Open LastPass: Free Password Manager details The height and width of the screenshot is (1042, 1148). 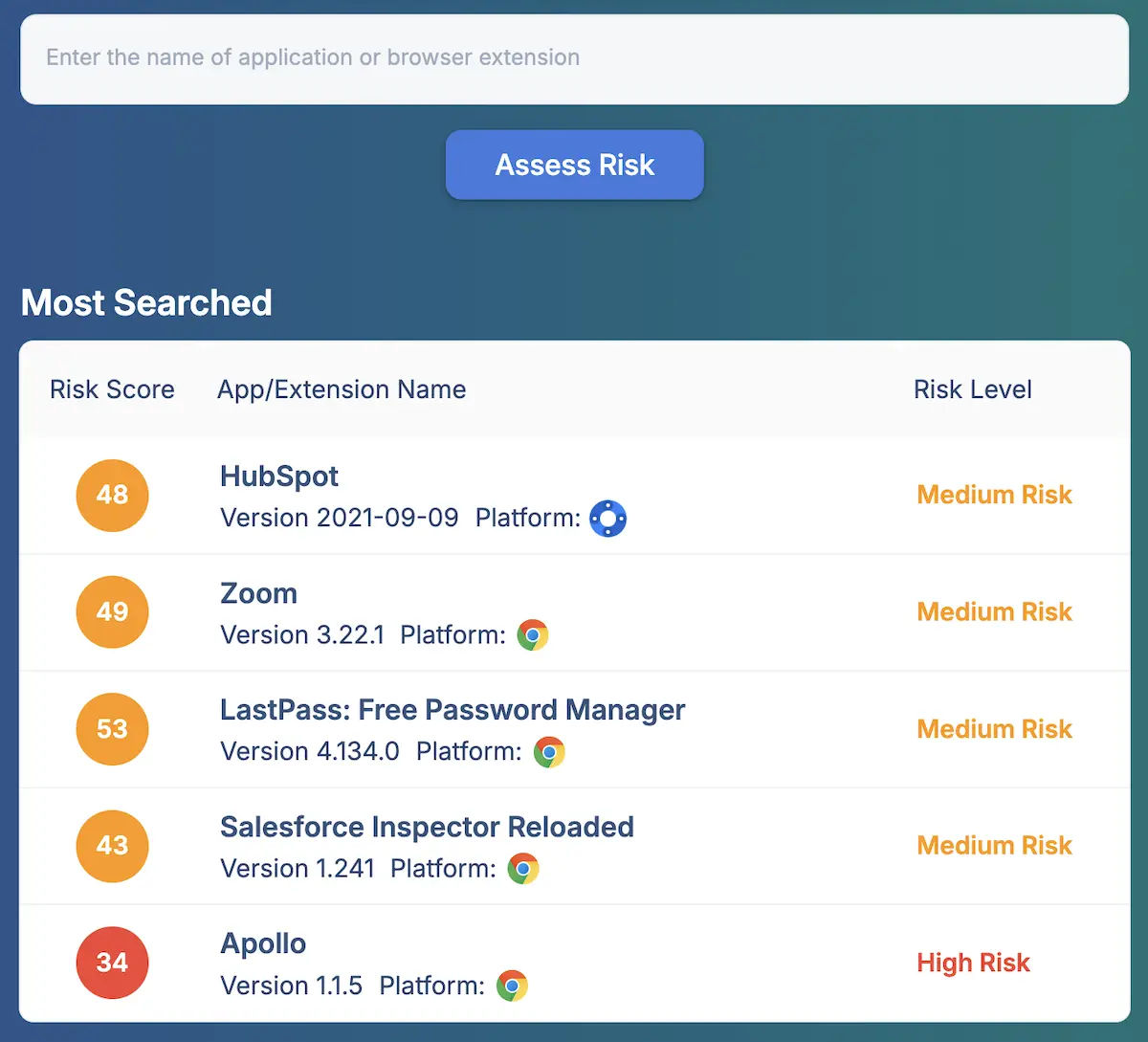[453, 710]
